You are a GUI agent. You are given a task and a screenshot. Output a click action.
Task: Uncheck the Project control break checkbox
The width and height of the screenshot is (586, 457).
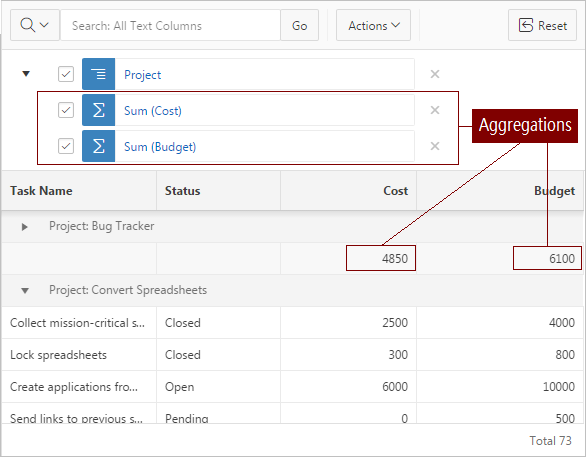coord(66,74)
